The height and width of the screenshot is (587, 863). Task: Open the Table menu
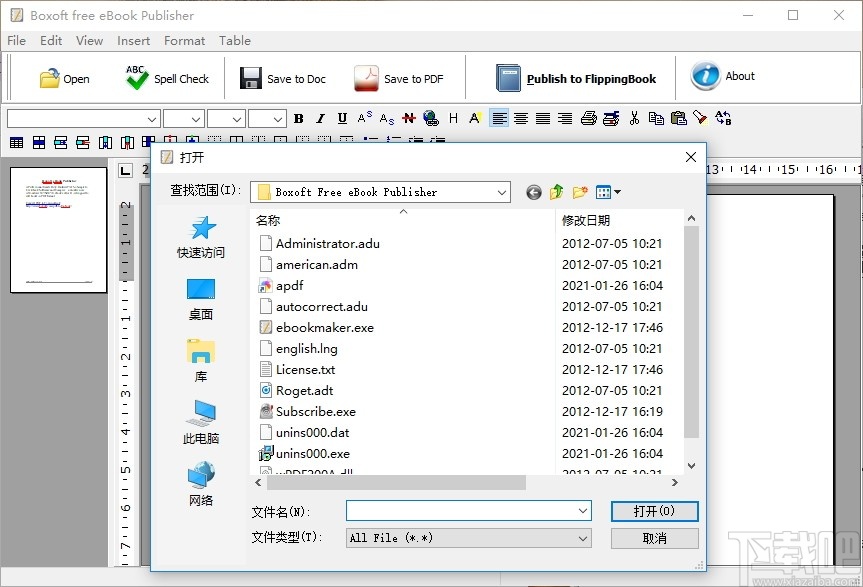235,41
